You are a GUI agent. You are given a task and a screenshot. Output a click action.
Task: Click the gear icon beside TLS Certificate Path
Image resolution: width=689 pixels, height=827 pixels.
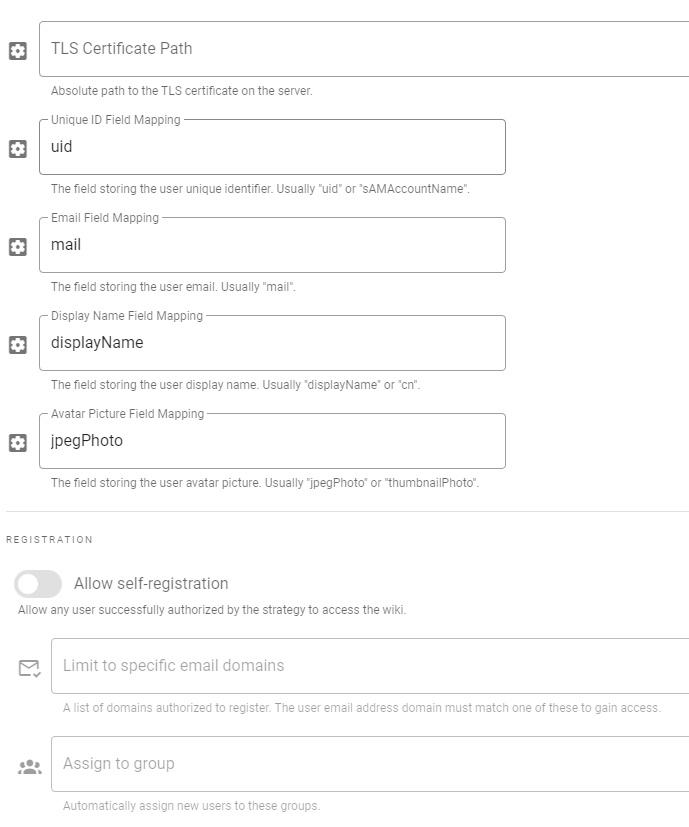pos(18,51)
